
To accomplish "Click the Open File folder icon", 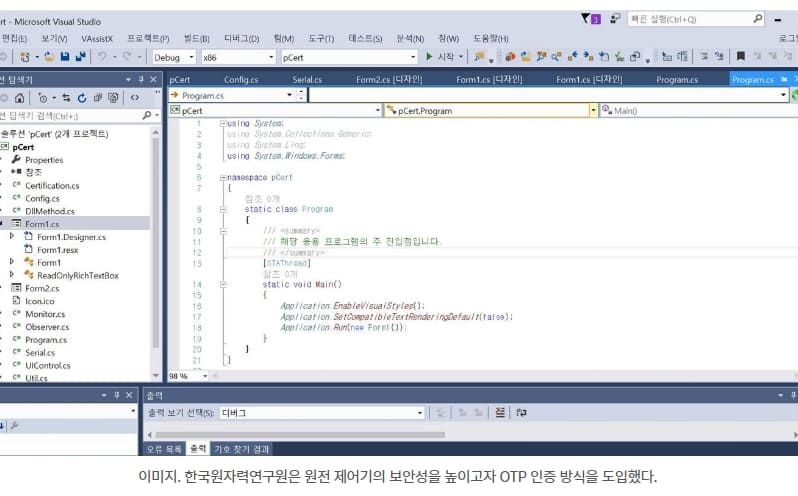I will [x=49, y=57].
